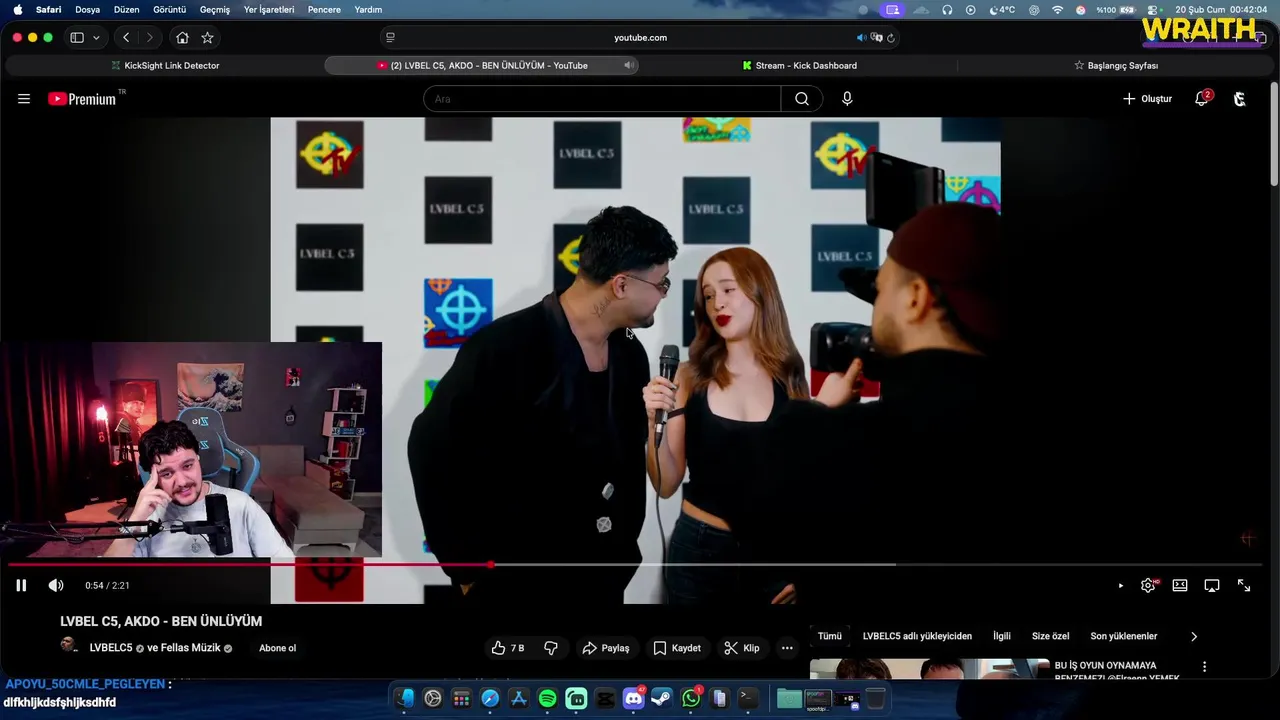Switch to Stream - Kick Dashboard tab

[x=799, y=65]
